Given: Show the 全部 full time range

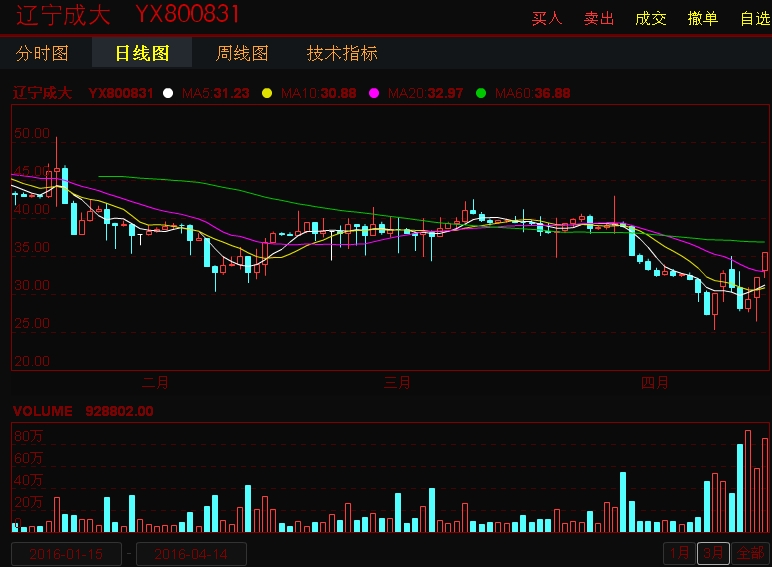Looking at the screenshot, I should point(750,553).
